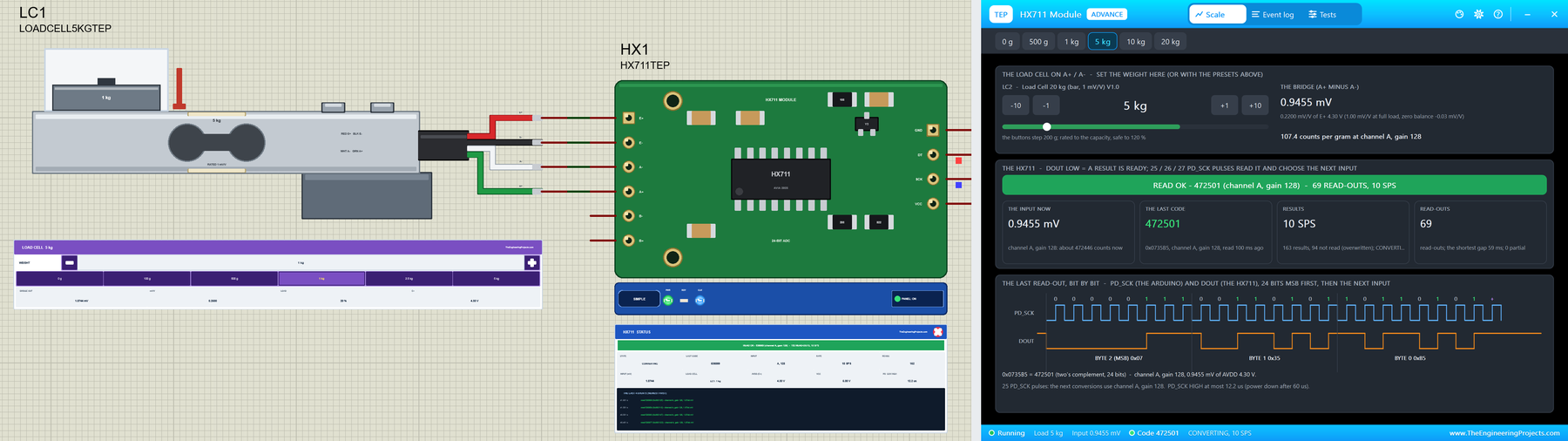Click the 1 kg weight on the load cell

[x=106, y=97]
